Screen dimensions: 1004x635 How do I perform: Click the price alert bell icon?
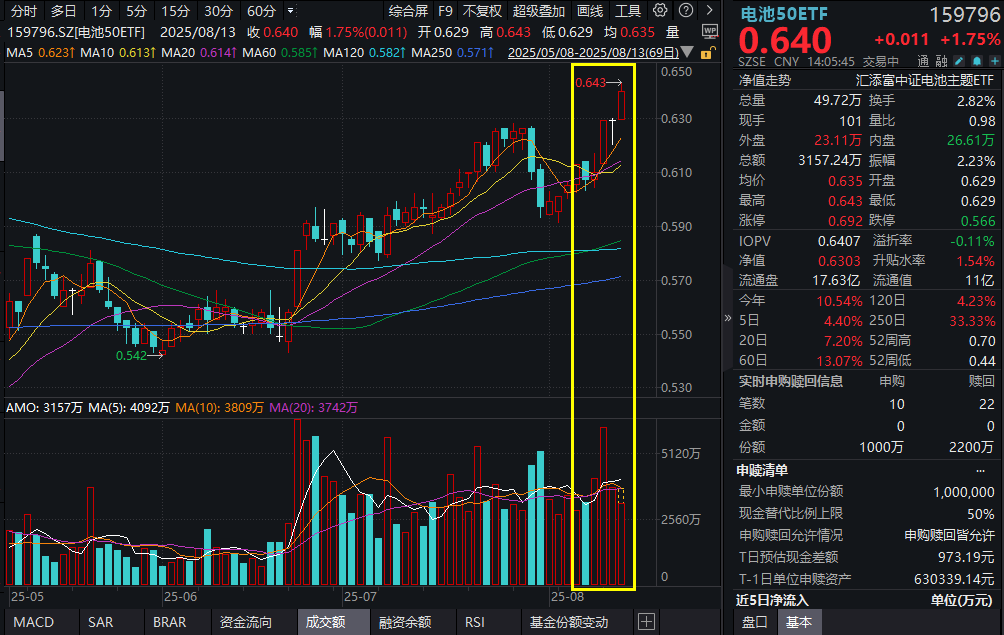975,60
